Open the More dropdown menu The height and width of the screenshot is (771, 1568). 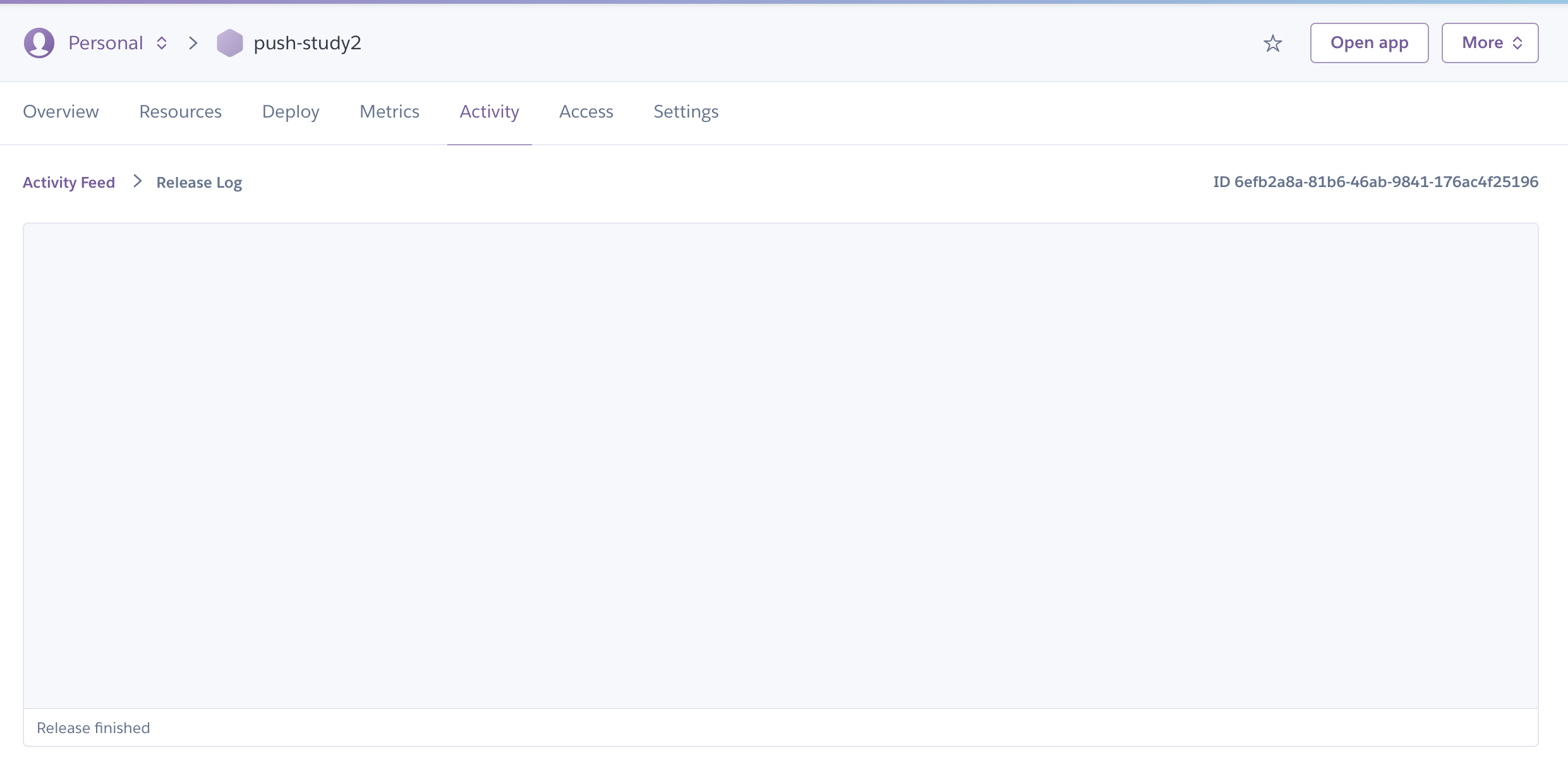[x=1490, y=43]
